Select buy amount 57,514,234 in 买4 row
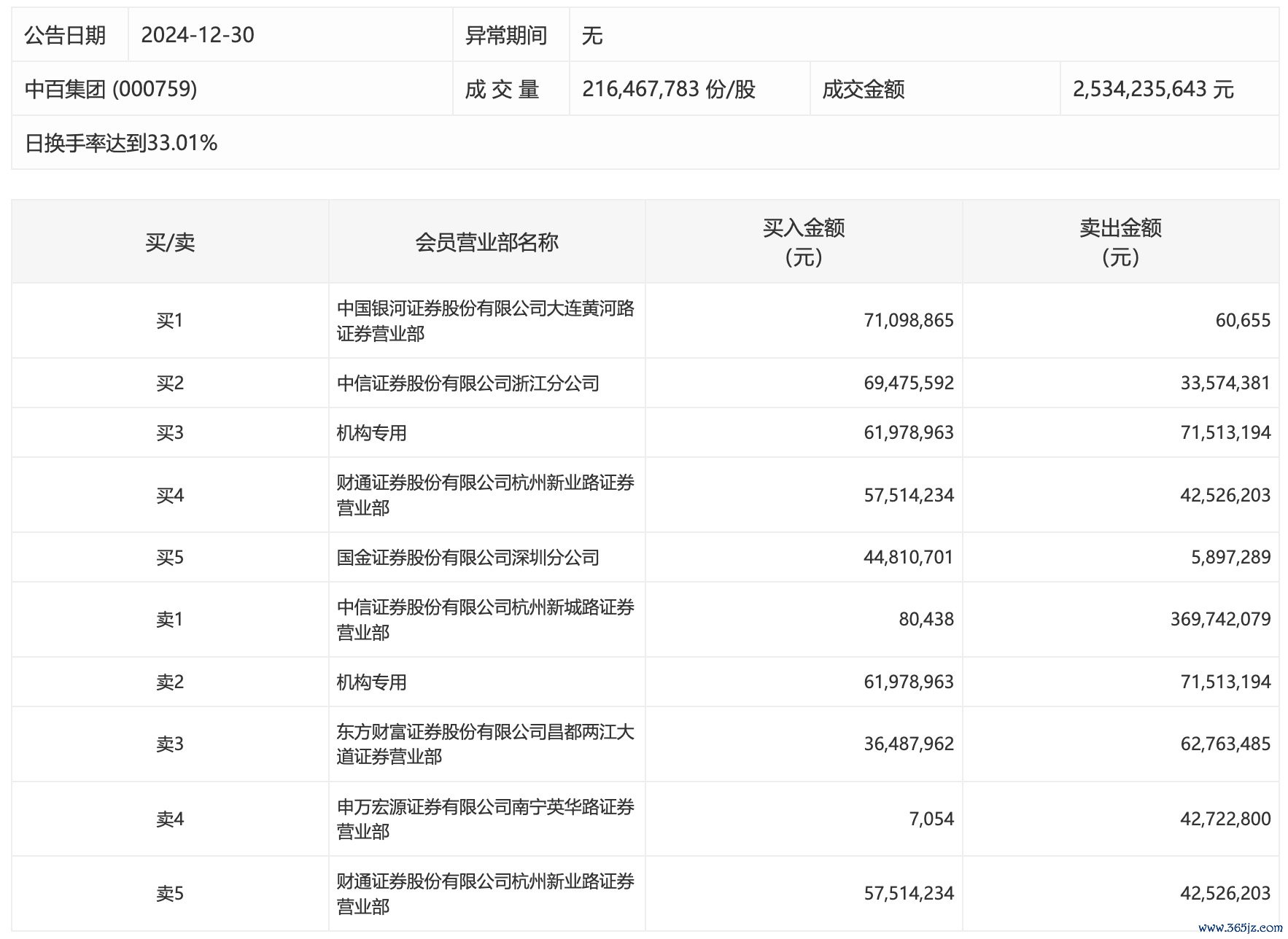Viewport: 1288px width, 939px height. [909, 495]
